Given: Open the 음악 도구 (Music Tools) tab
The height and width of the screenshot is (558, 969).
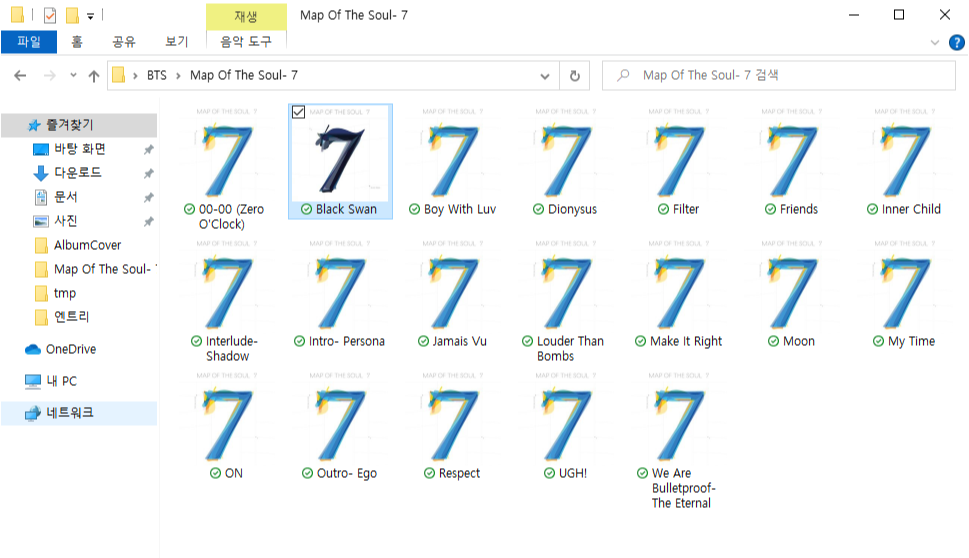Looking at the screenshot, I should pos(246,41).
